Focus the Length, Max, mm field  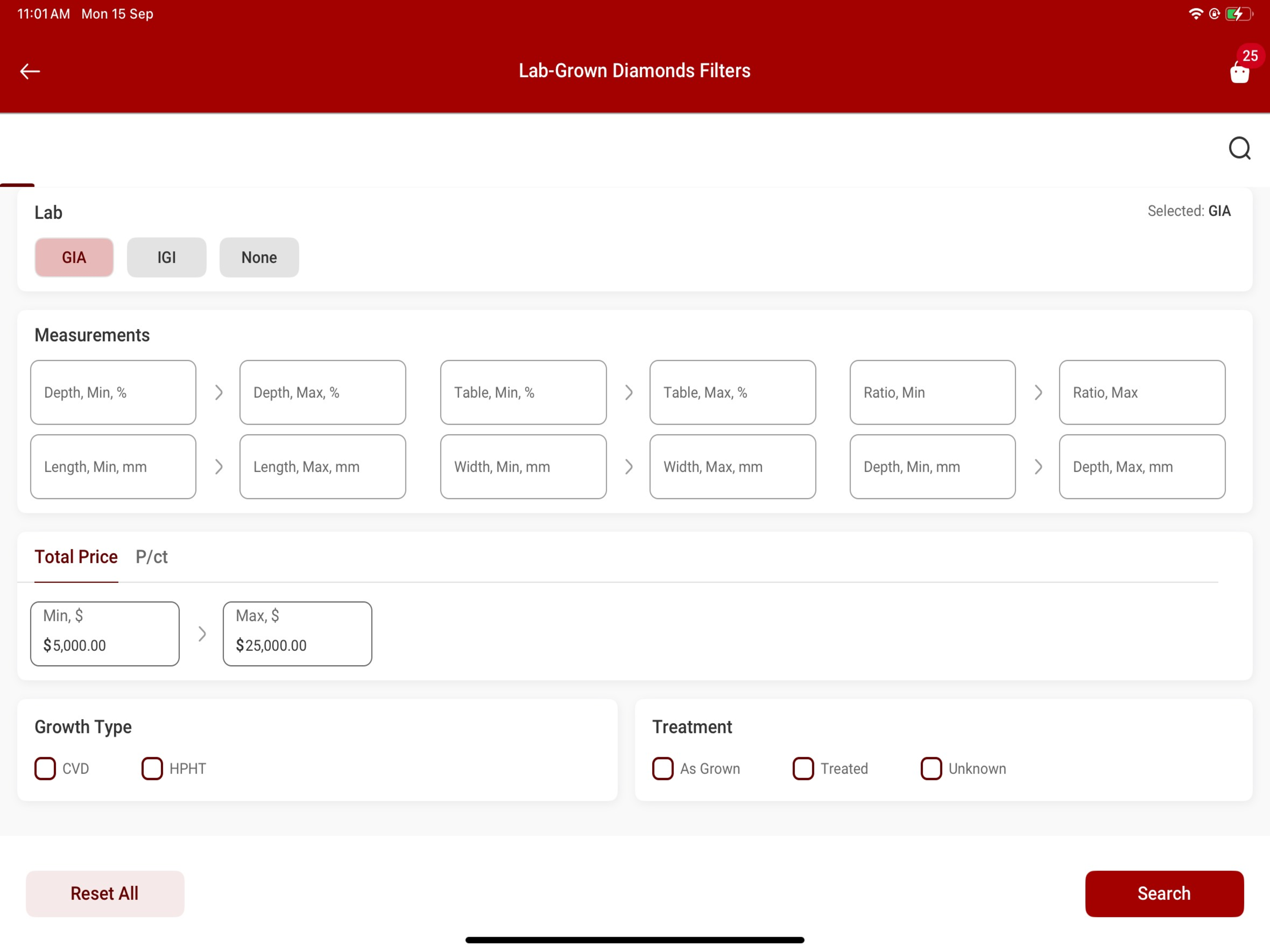(x=323, y=466)
